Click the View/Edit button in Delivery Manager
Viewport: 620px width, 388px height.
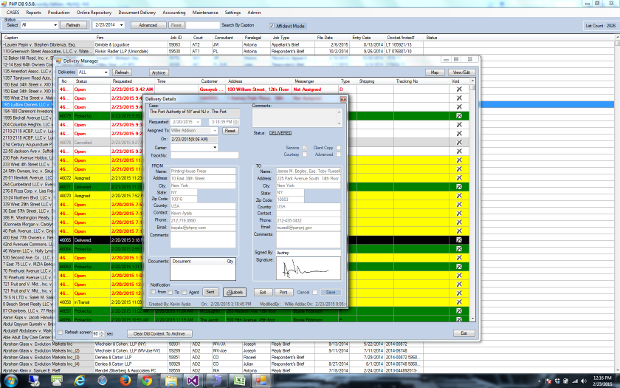pos(461,72)
